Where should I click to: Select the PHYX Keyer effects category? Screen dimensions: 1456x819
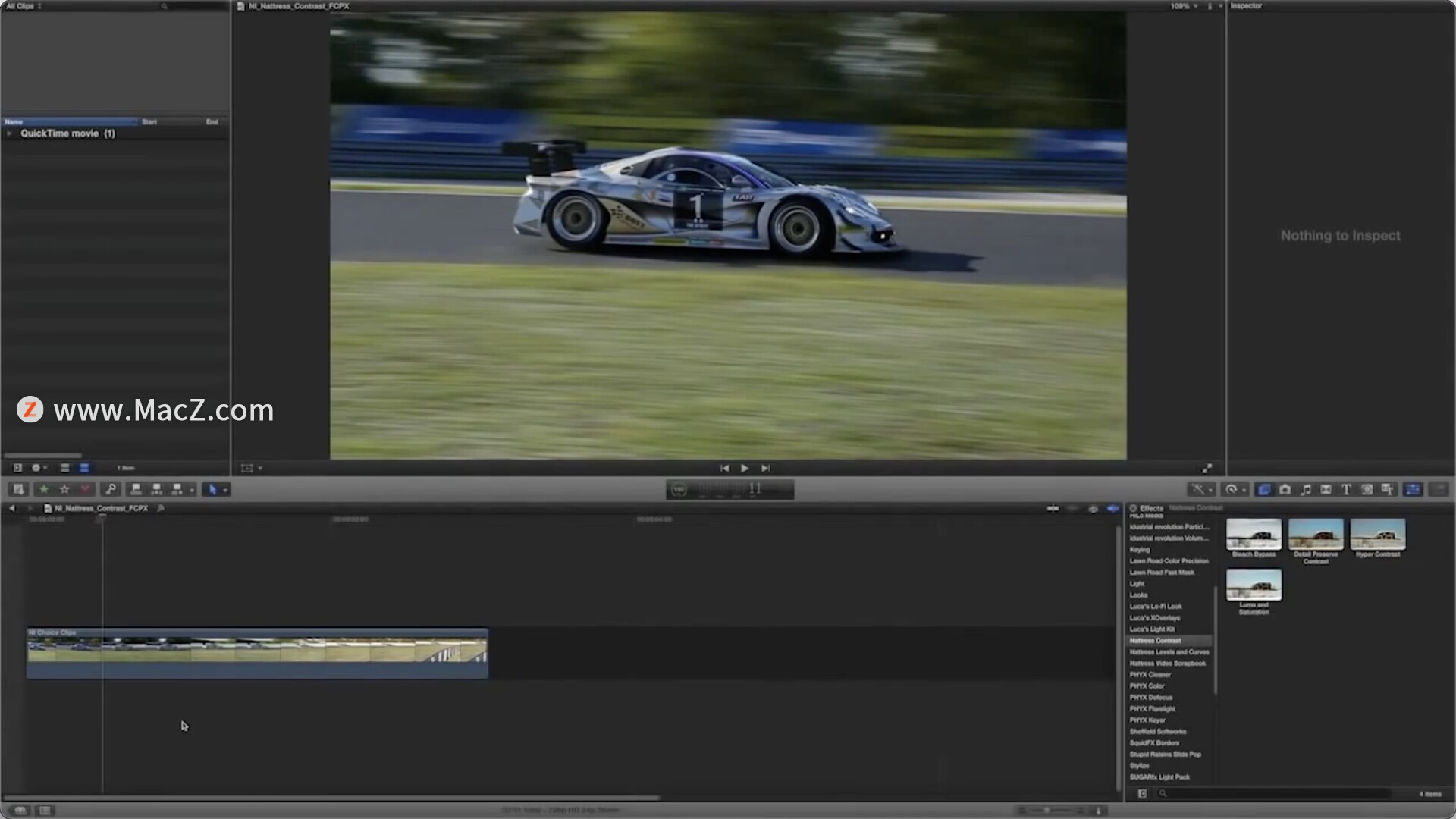tap(1147, 720)
